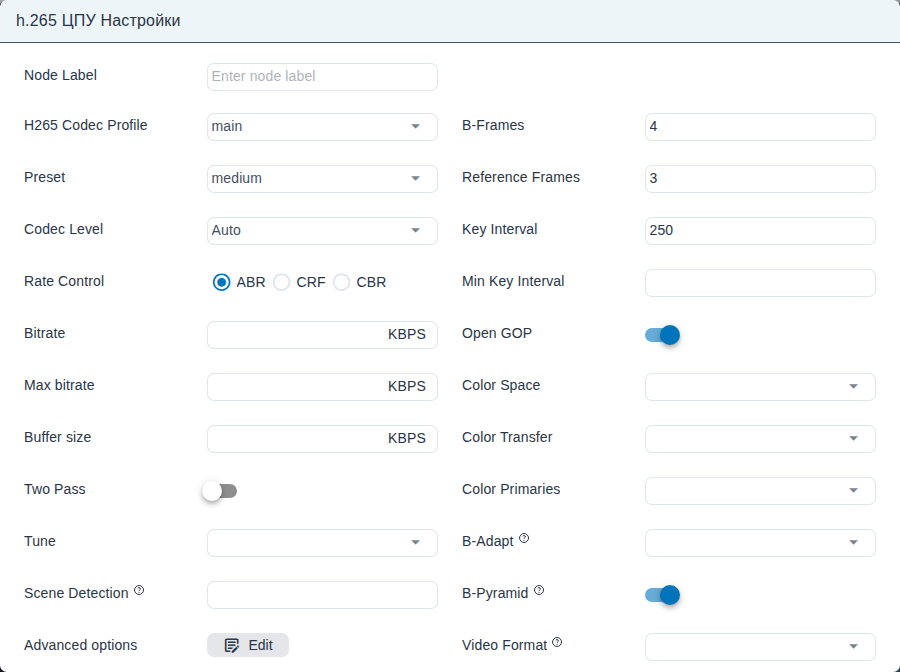Disable the Open GOP switch
Viewport: 900px width, 672px height.
click(662, 335)
